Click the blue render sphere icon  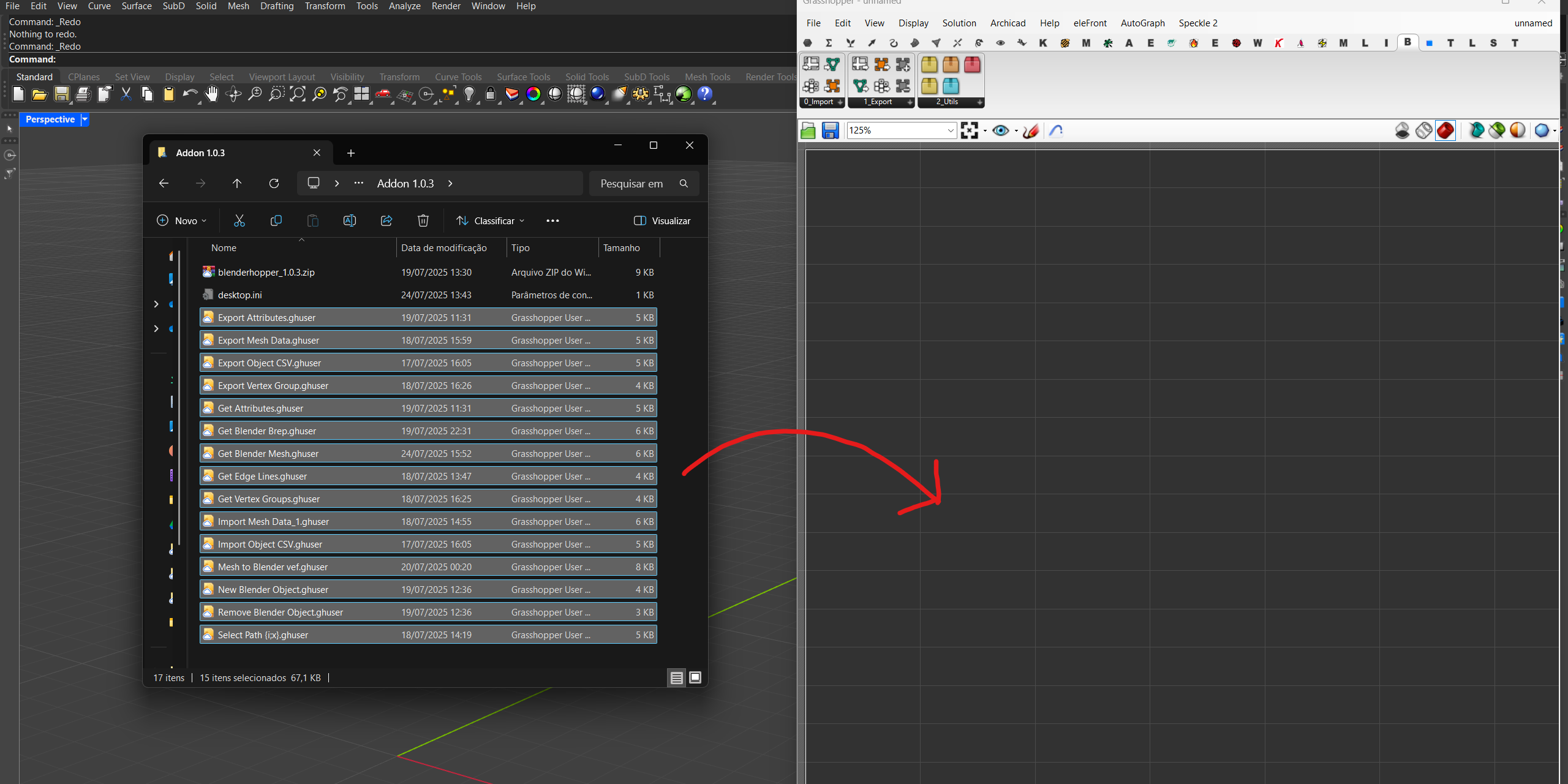click(x=598, y=94)
